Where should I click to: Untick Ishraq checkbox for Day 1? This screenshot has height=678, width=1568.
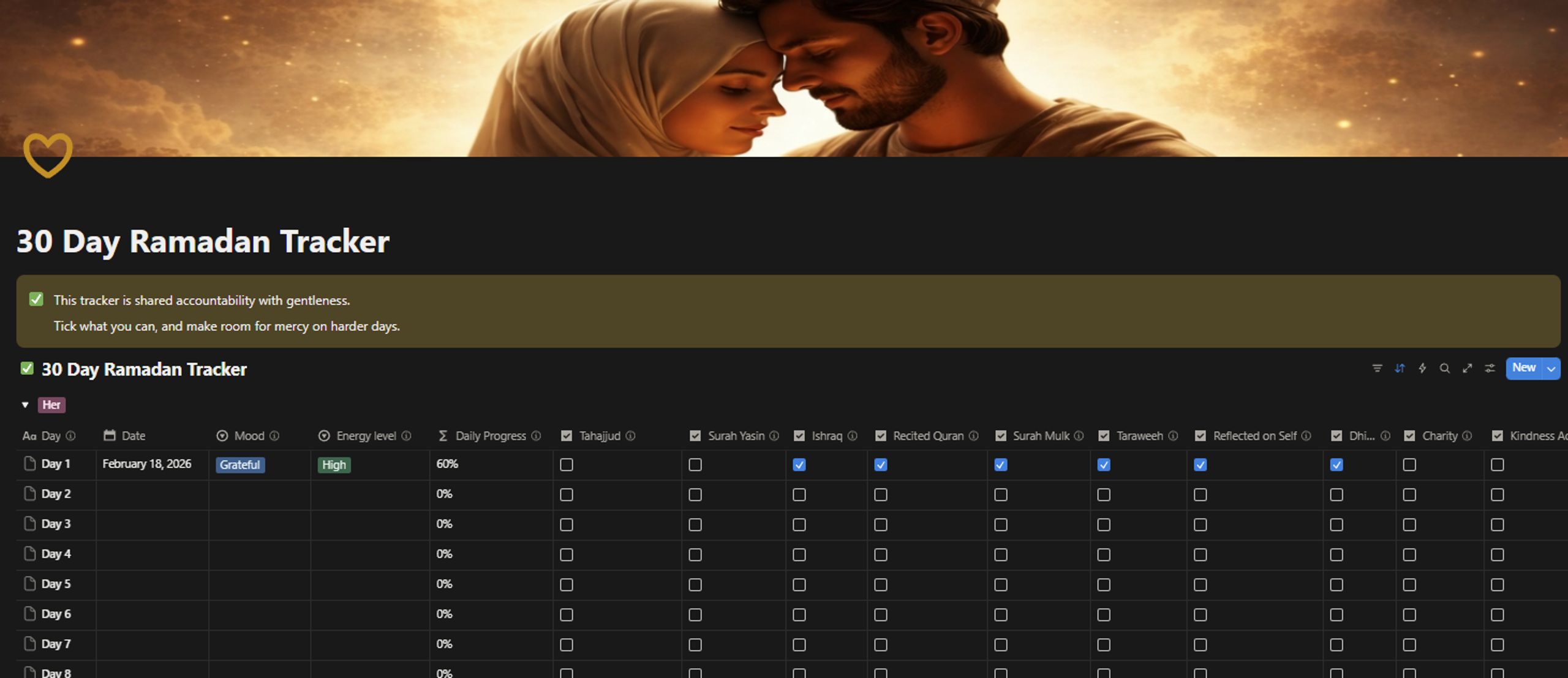[799, 465]
